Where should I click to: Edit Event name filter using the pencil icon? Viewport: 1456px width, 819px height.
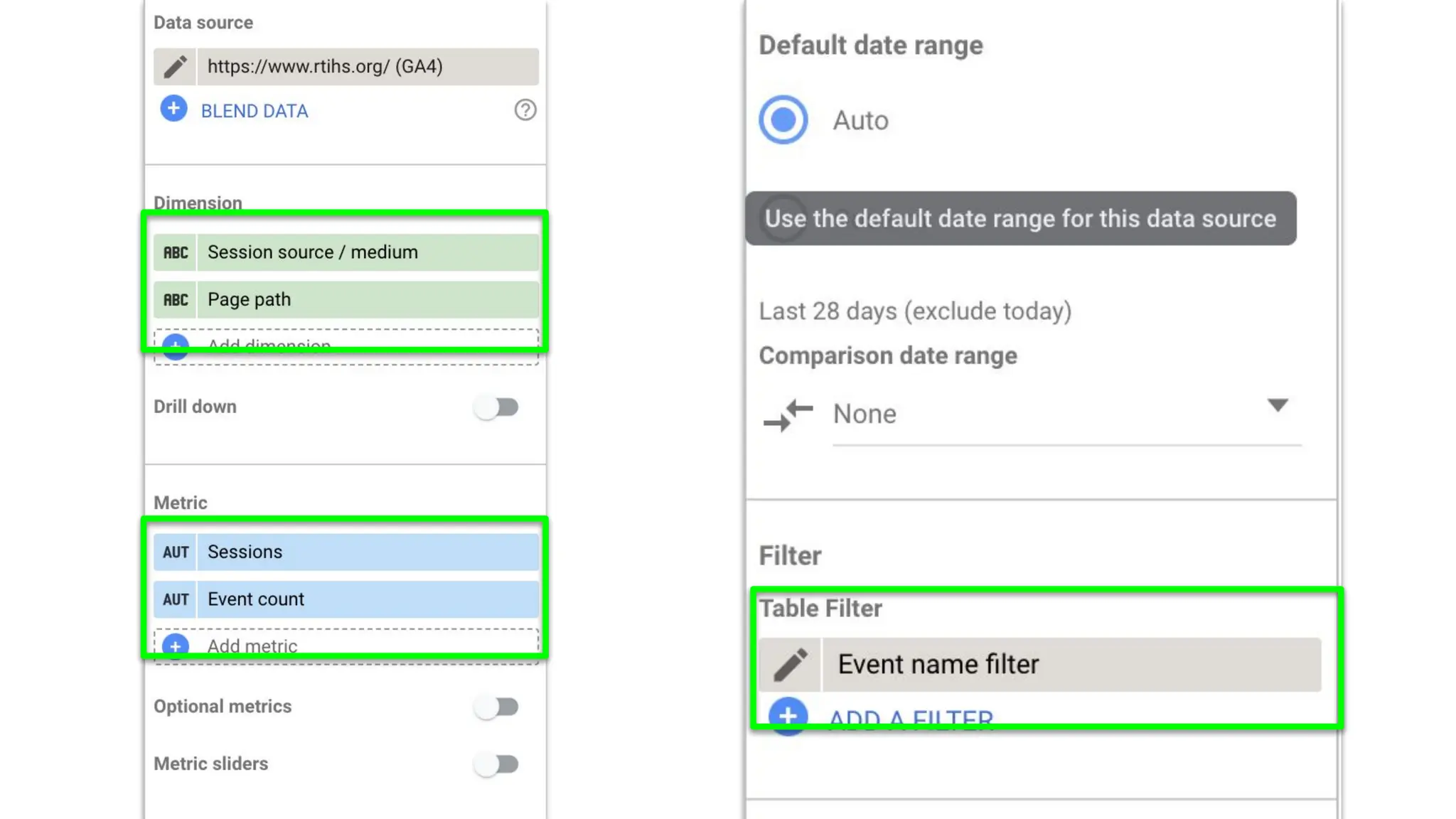[790, 665]
